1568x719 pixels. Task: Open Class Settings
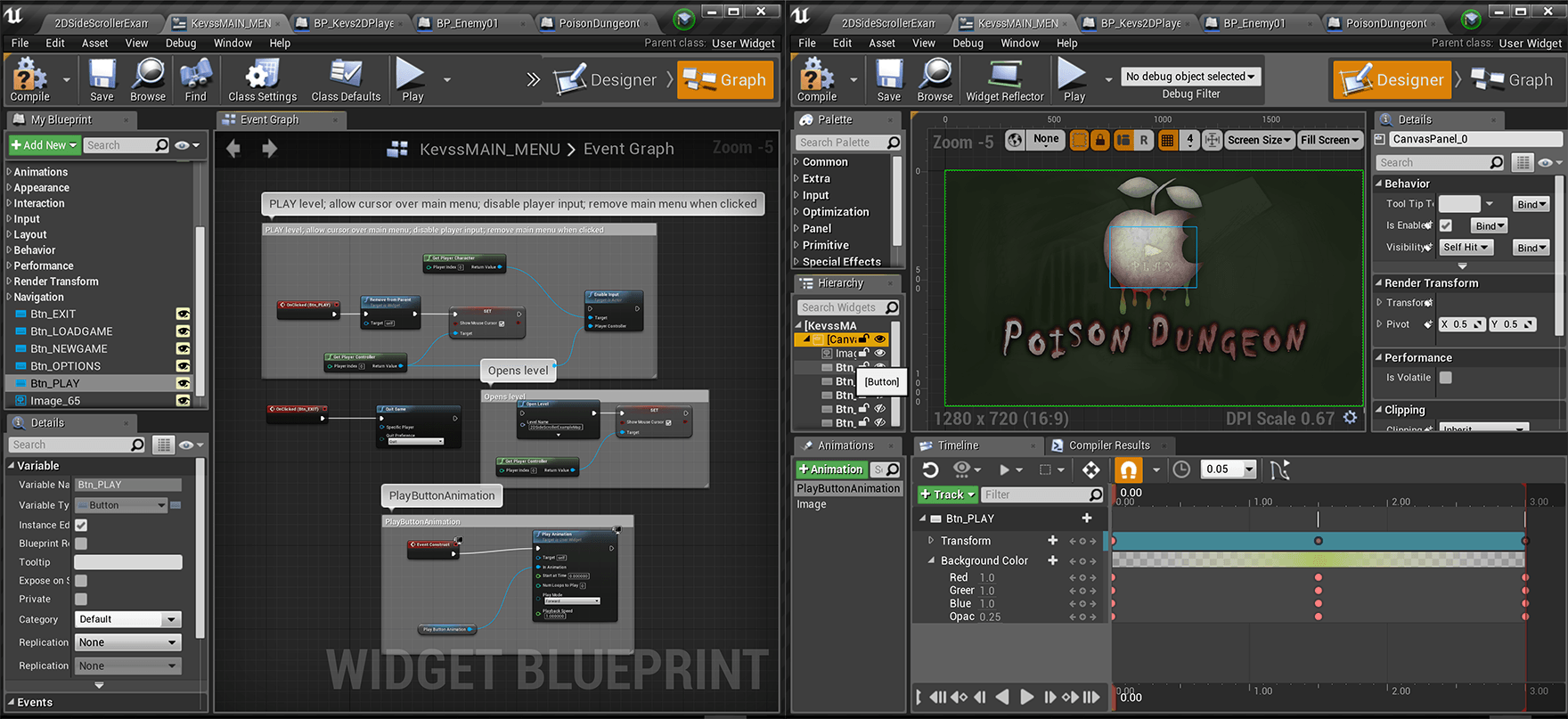click(x=262, y=79)
